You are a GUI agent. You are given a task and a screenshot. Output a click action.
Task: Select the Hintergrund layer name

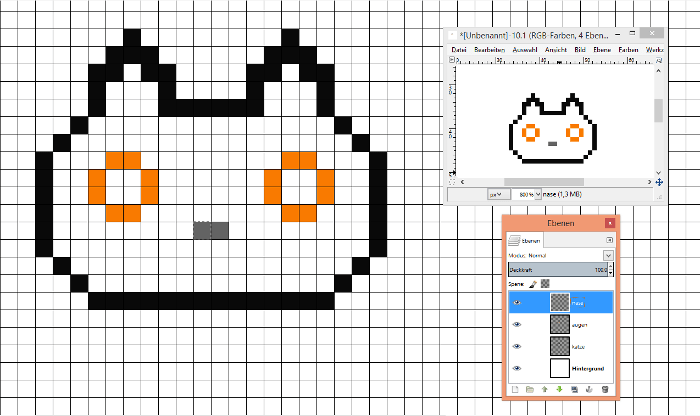pos(588,369)
